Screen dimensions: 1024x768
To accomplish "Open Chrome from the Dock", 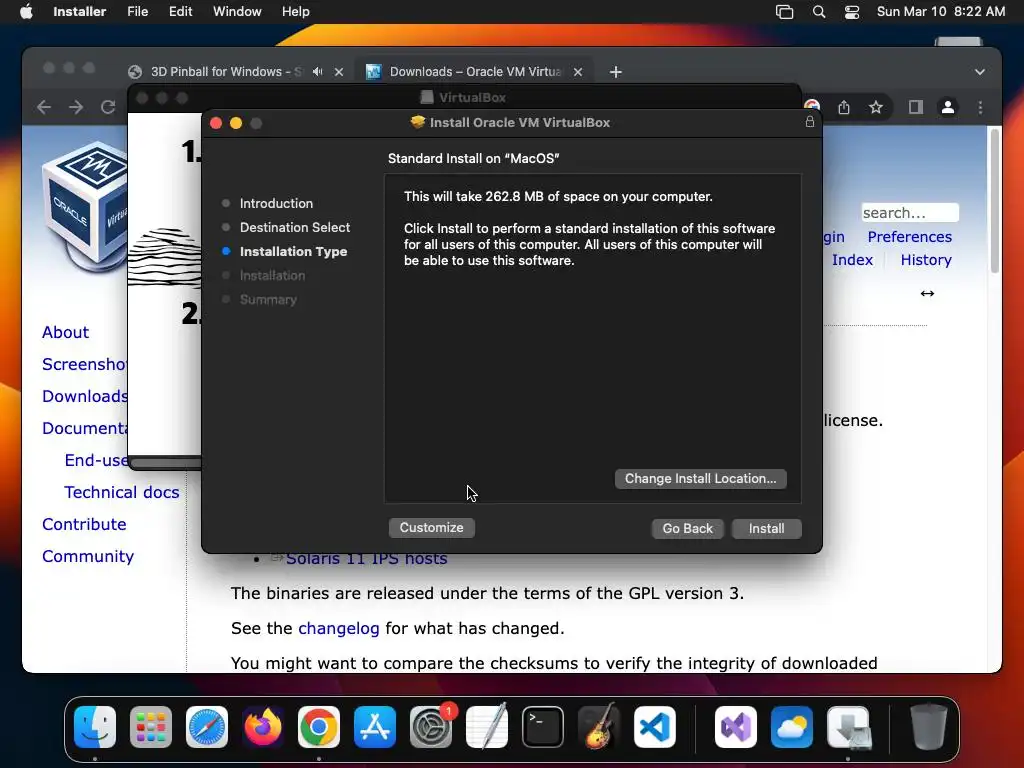I will click(319, 726).
